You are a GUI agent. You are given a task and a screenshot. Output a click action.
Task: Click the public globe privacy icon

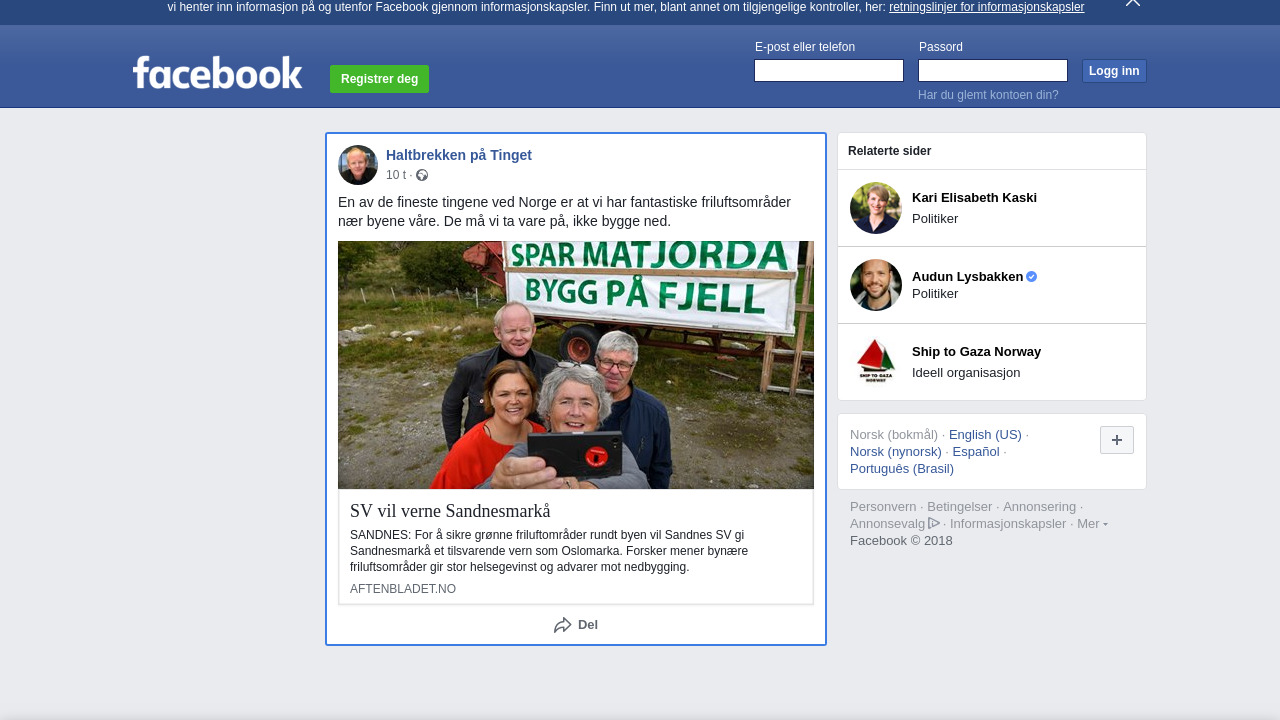(x=422, y=175)
